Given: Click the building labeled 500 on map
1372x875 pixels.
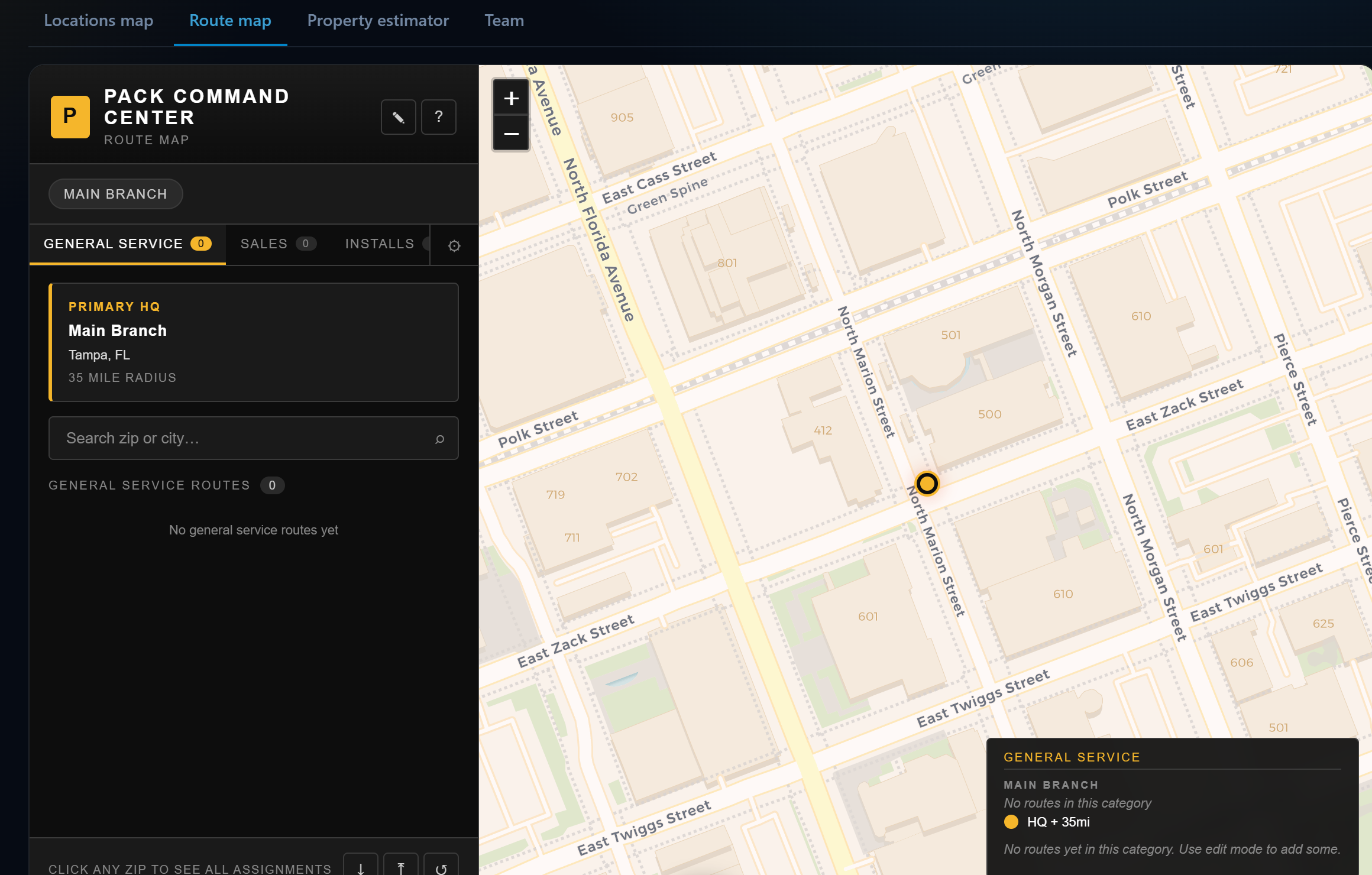Looking at the screenshot, I should [990, 414].
